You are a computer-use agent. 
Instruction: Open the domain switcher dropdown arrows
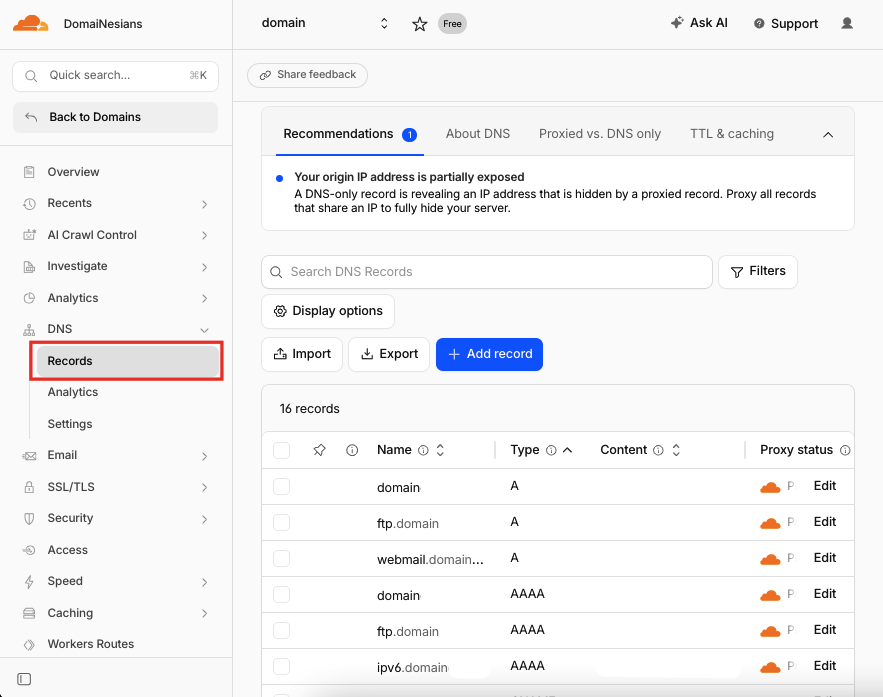[384, 23]
